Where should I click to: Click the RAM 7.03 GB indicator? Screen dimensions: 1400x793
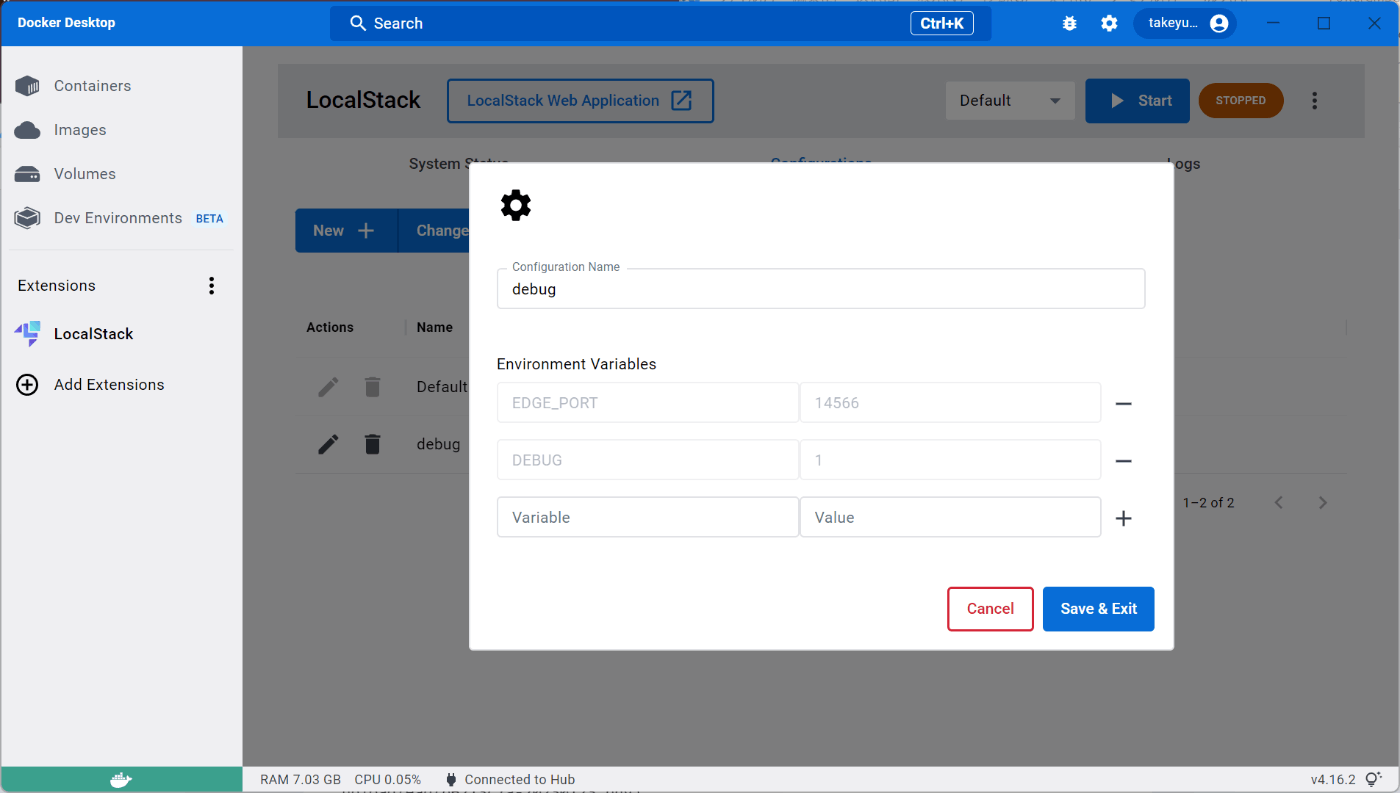click(300, 780)
